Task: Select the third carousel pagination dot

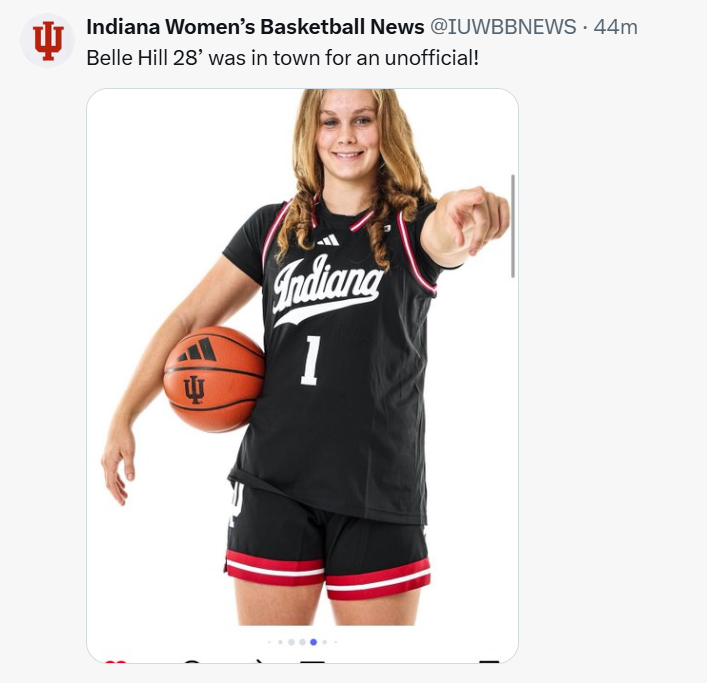Action: pos(291,642)
